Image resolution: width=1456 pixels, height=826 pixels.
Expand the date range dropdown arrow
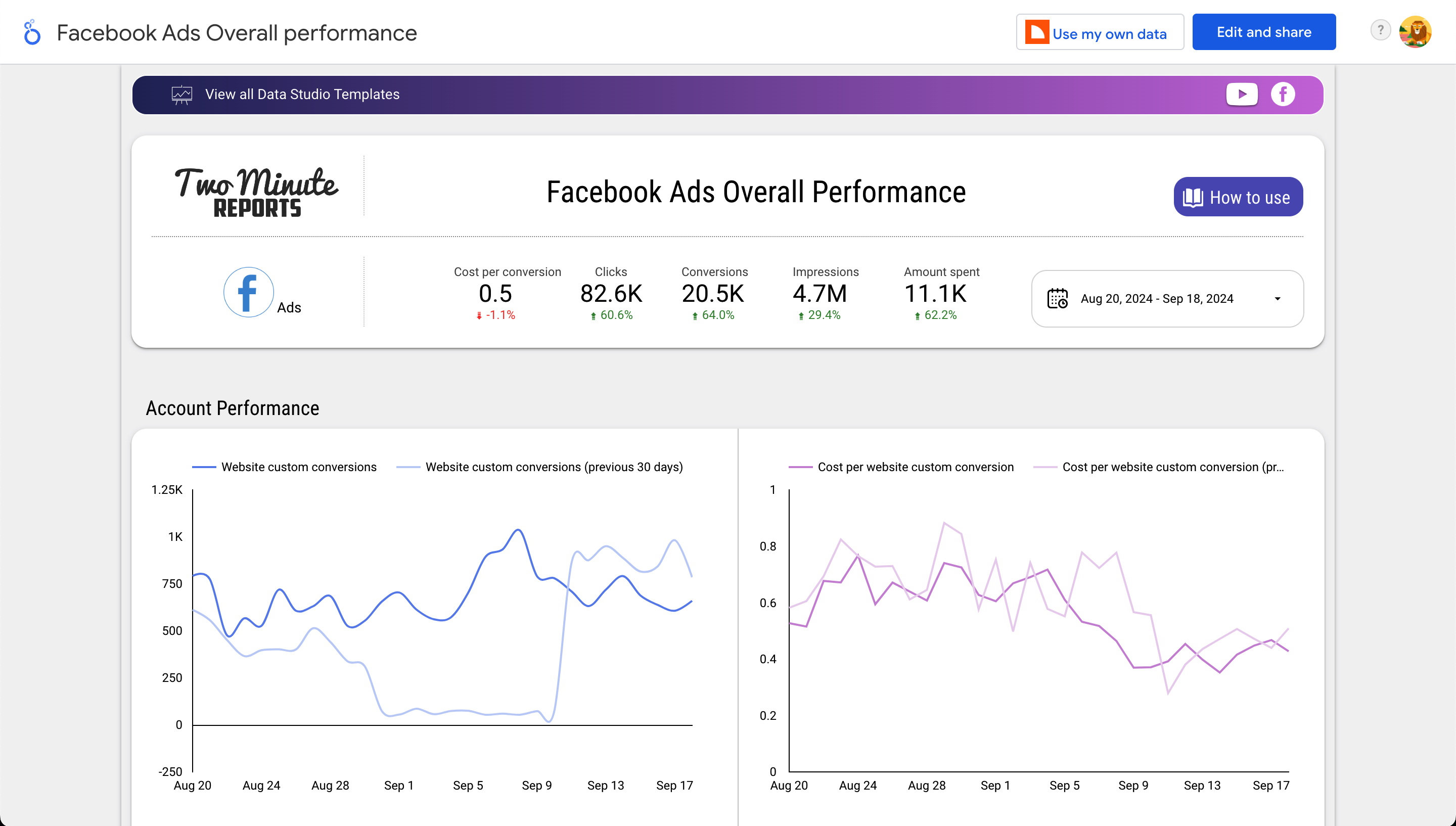point(1278,299)
